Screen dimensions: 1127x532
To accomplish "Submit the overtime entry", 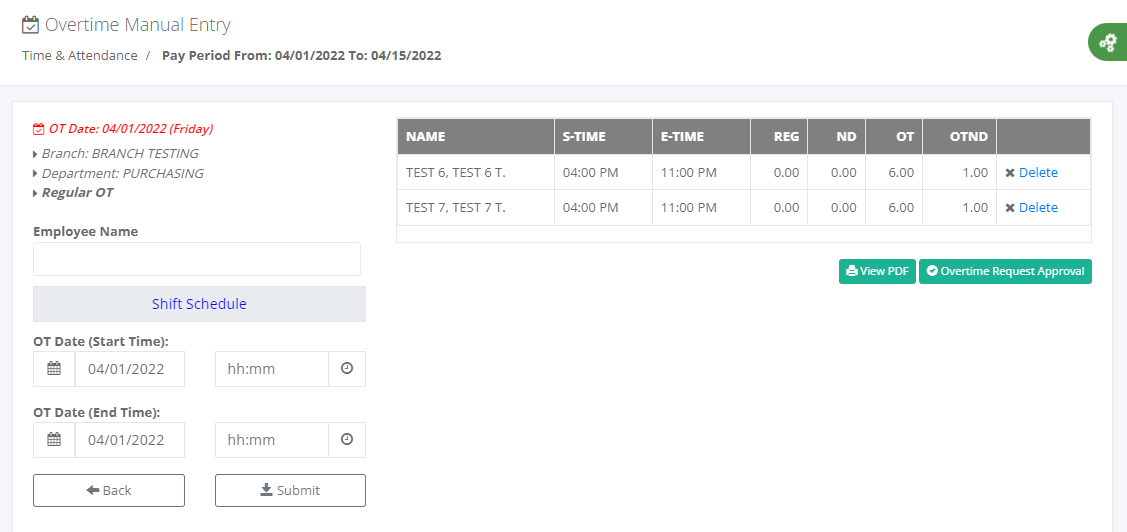I will click(290, 491).
